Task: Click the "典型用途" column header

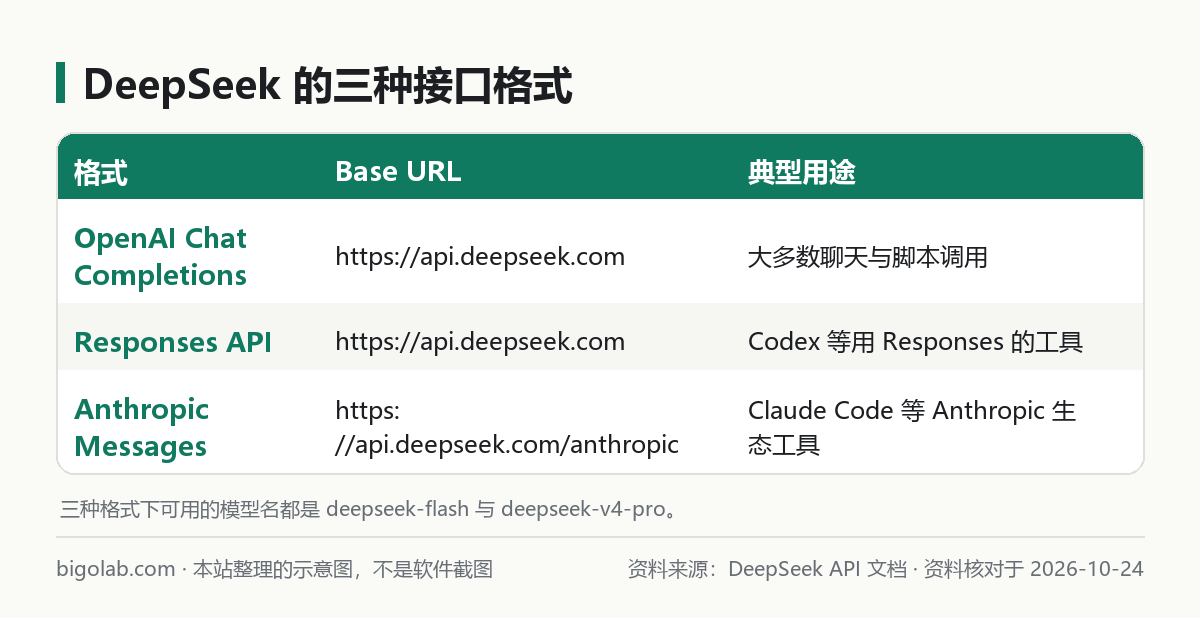Action: pyautogui.click(x=801, y=172)
